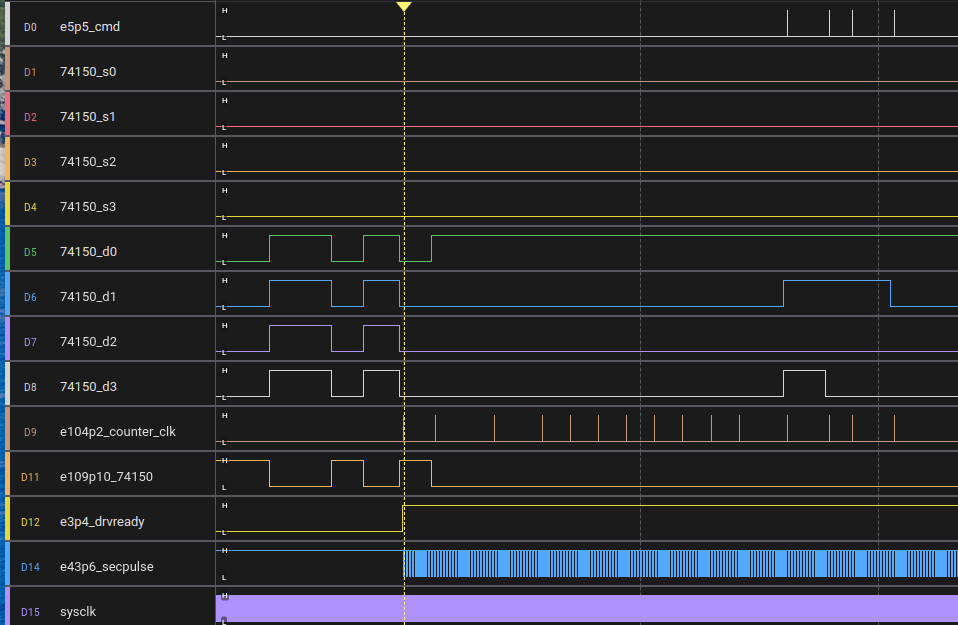Click the D9 channel index
Image resolution: width=958 pixels, height=625 pixels.
point(30,433)
